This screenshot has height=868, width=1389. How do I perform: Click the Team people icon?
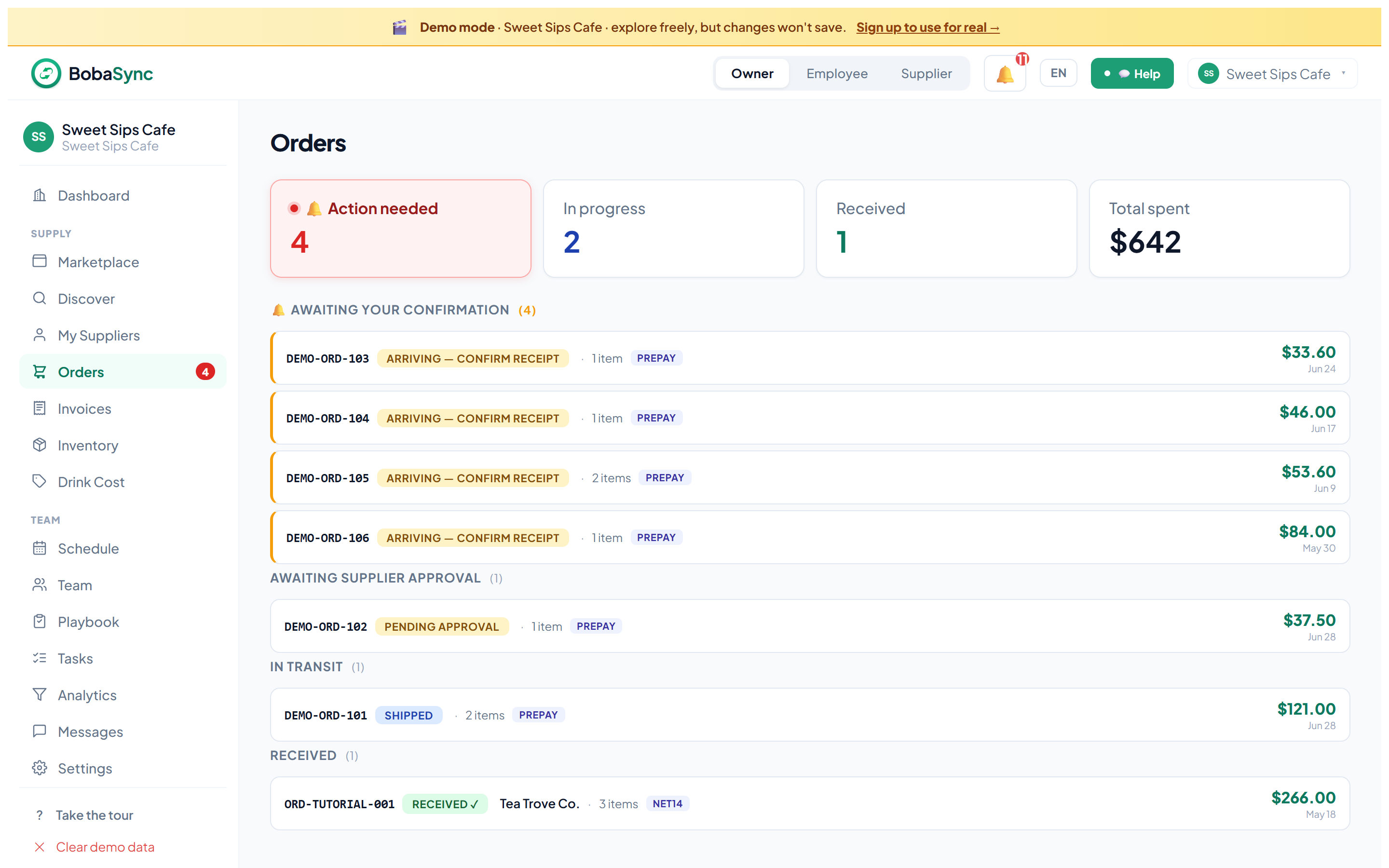[x=39, y=585]
